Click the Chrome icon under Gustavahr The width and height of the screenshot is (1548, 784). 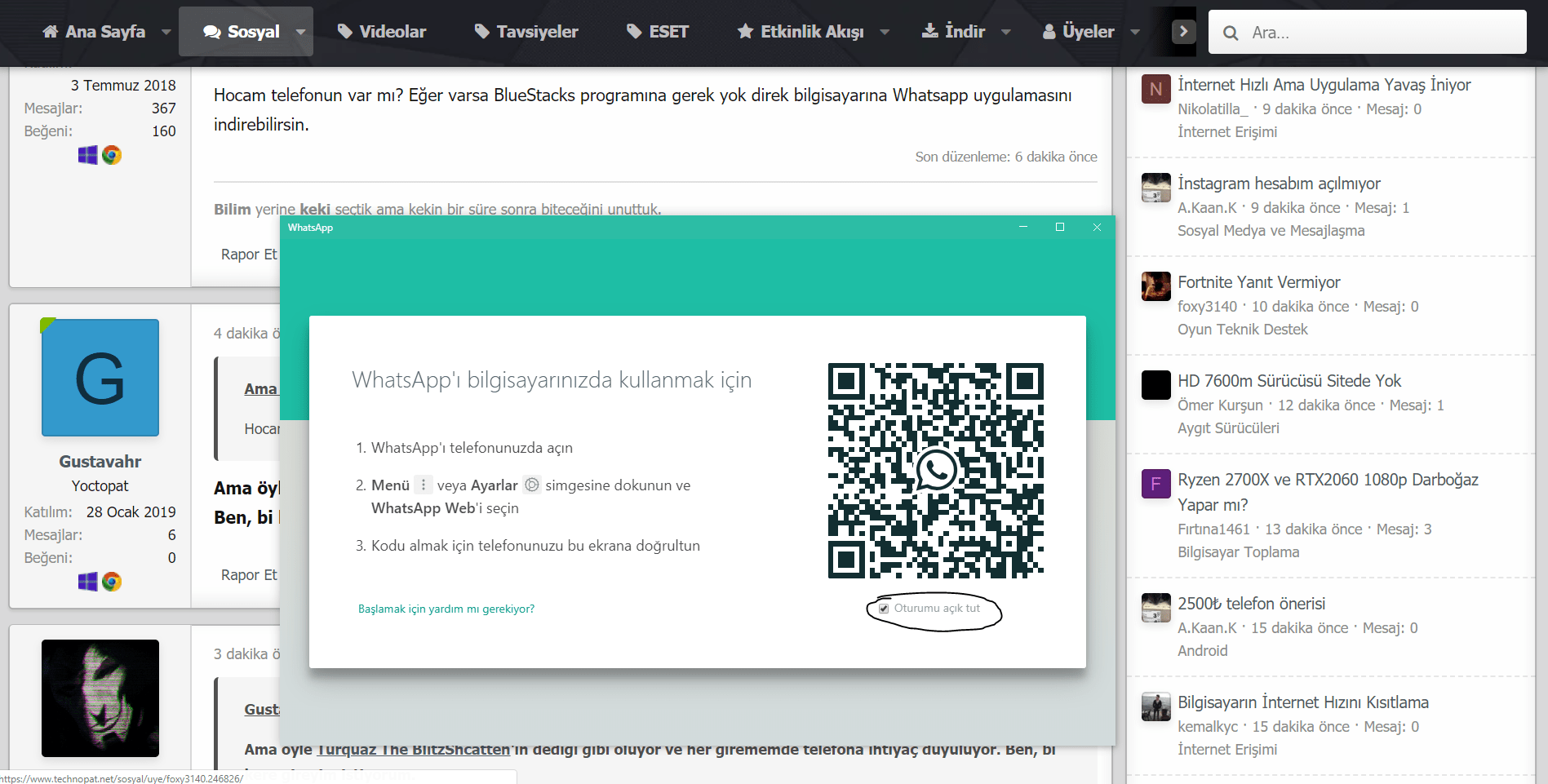pyautogui.click(x=112, y=582)
